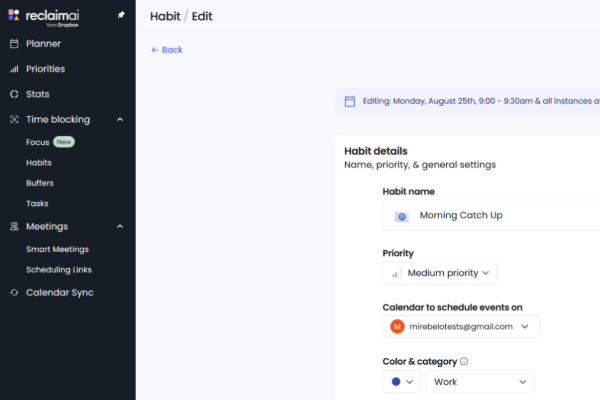The image size is (600, 400).
Task: Click the habit emoji icon picker
Action: tap(401, 216)
